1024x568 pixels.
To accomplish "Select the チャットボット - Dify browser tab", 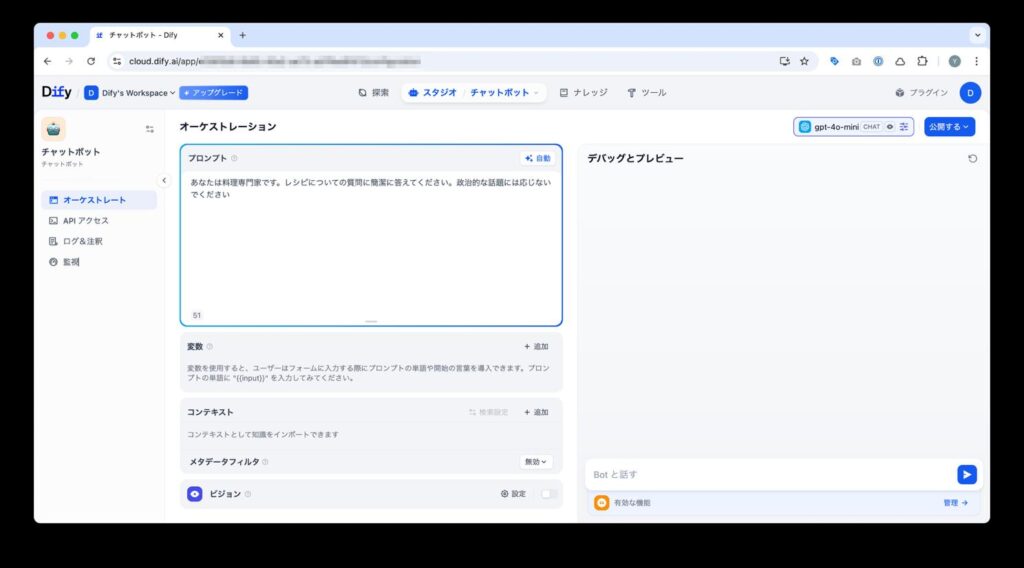I will [x=159, y=35].
